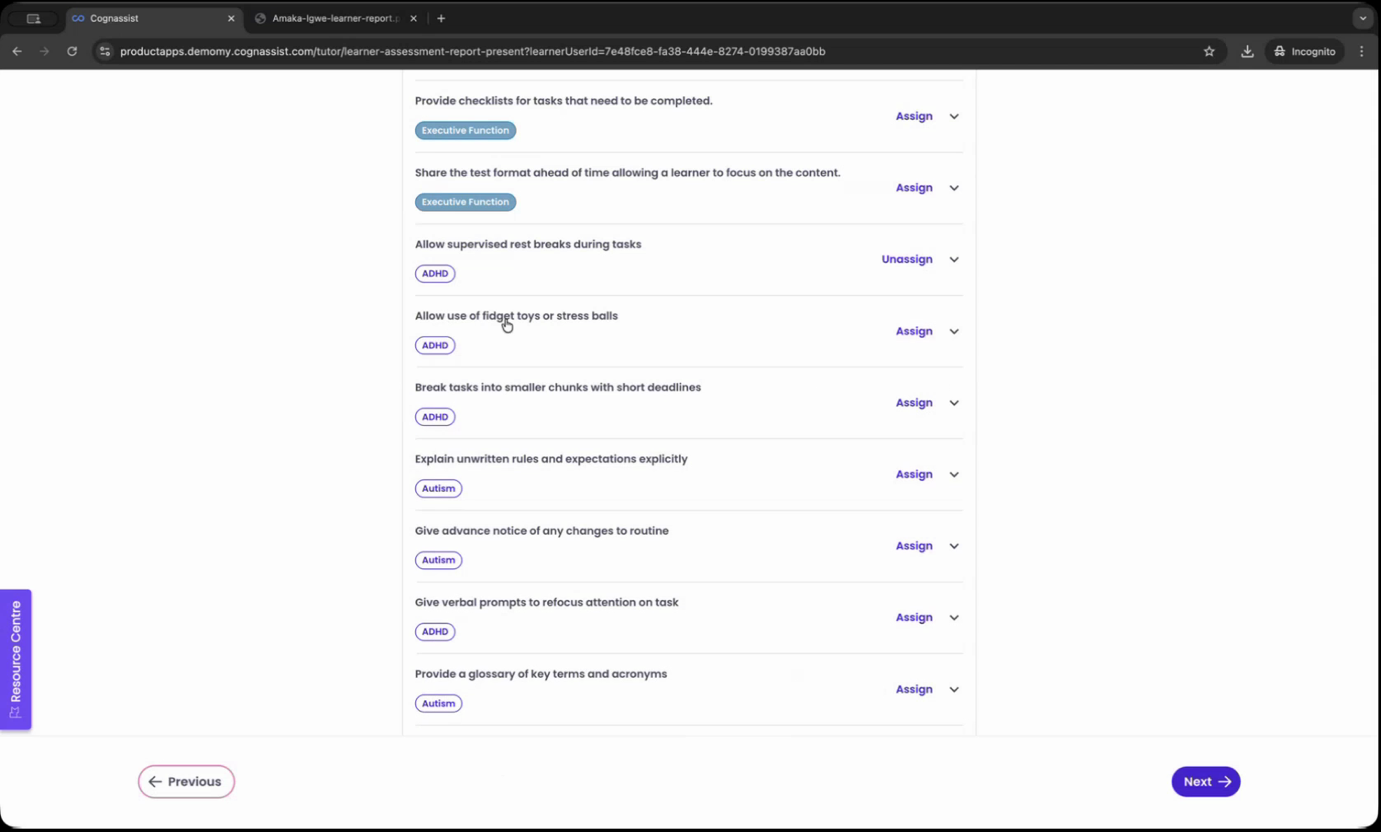Assign 'Break tasks into smaller chunks' strategy
Screen dimensions: 1381x832
913,403
